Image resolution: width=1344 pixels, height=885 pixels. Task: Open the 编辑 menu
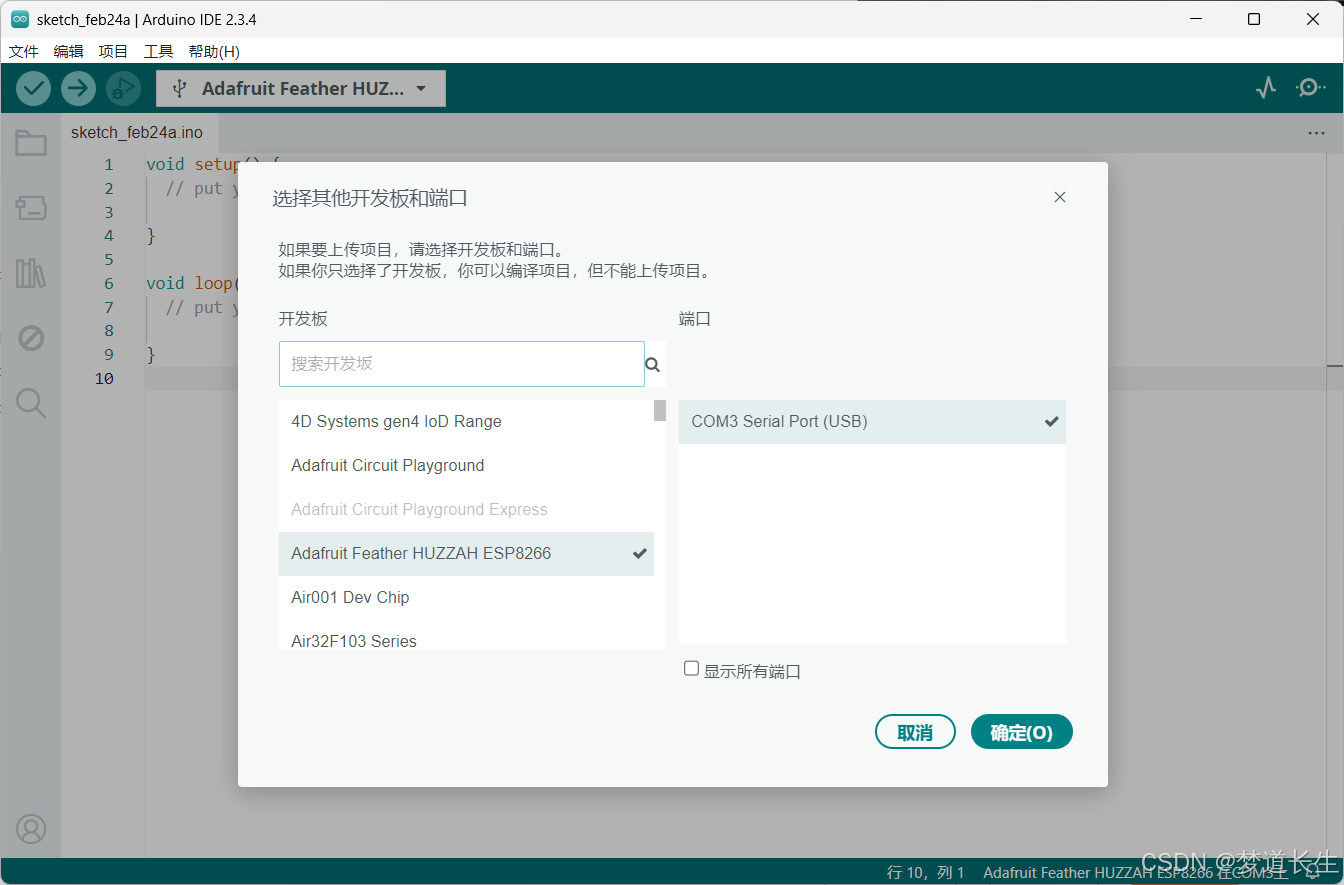pyautogui.click(x=68, y=51)
